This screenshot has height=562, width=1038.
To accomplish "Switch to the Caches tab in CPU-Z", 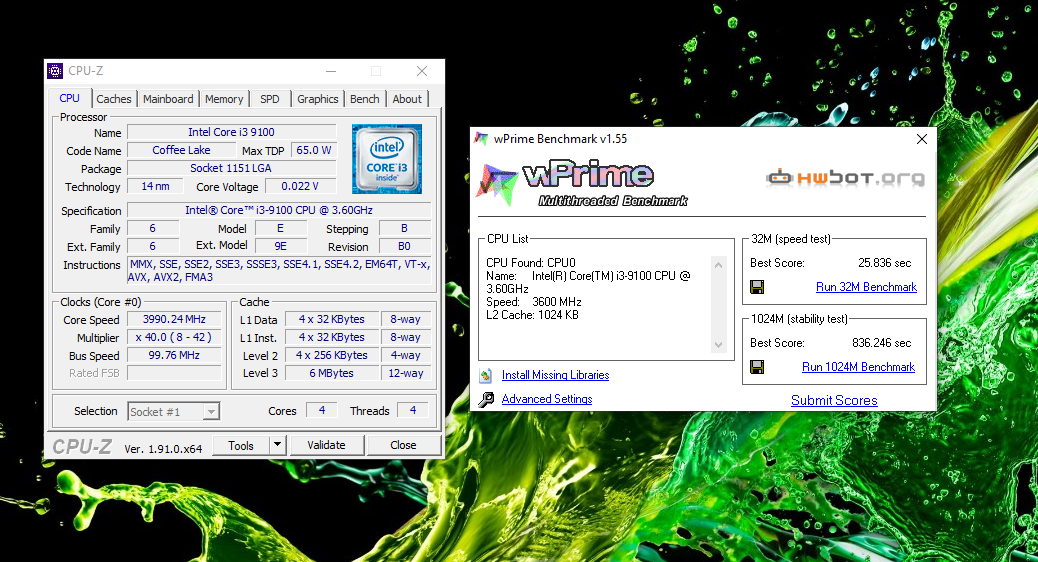I will (x=114, y=99).
